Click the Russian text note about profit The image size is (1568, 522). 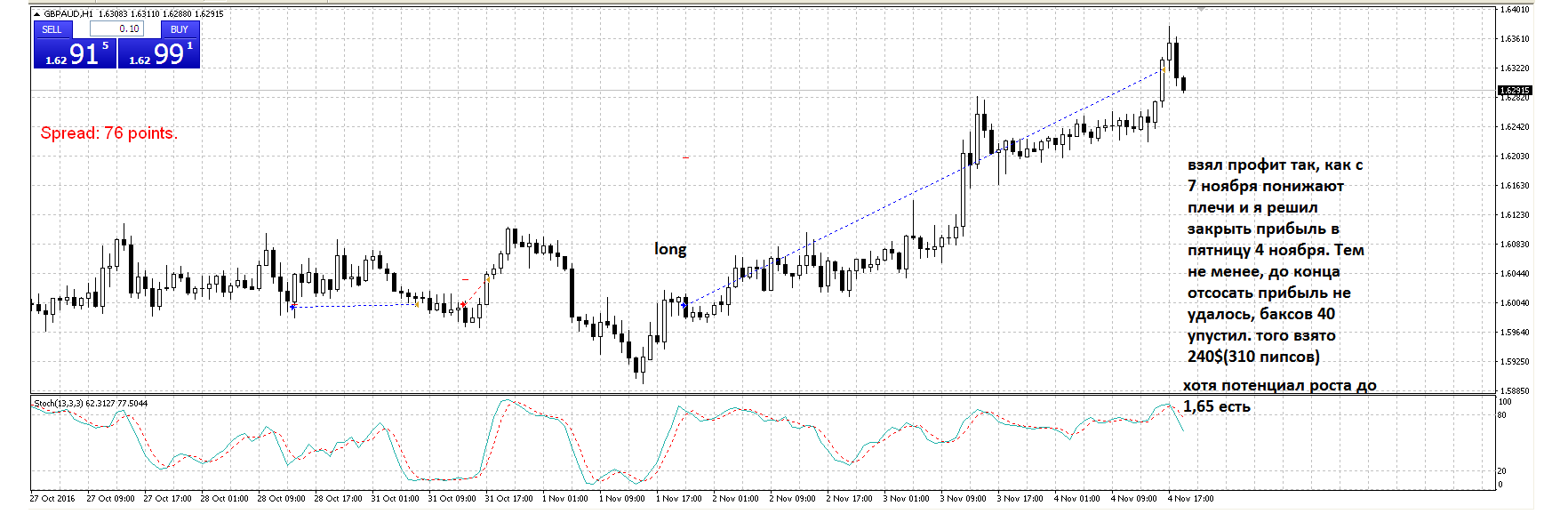click(x=1274, y=261)
